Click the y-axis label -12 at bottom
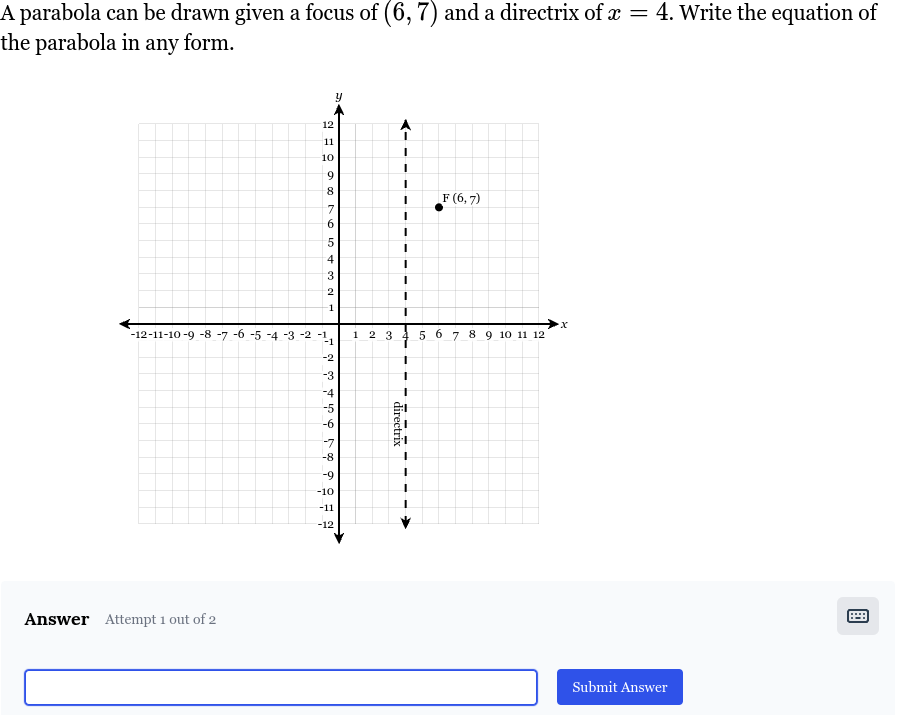The height and width of the screenshot is (715, 905). 326,525
